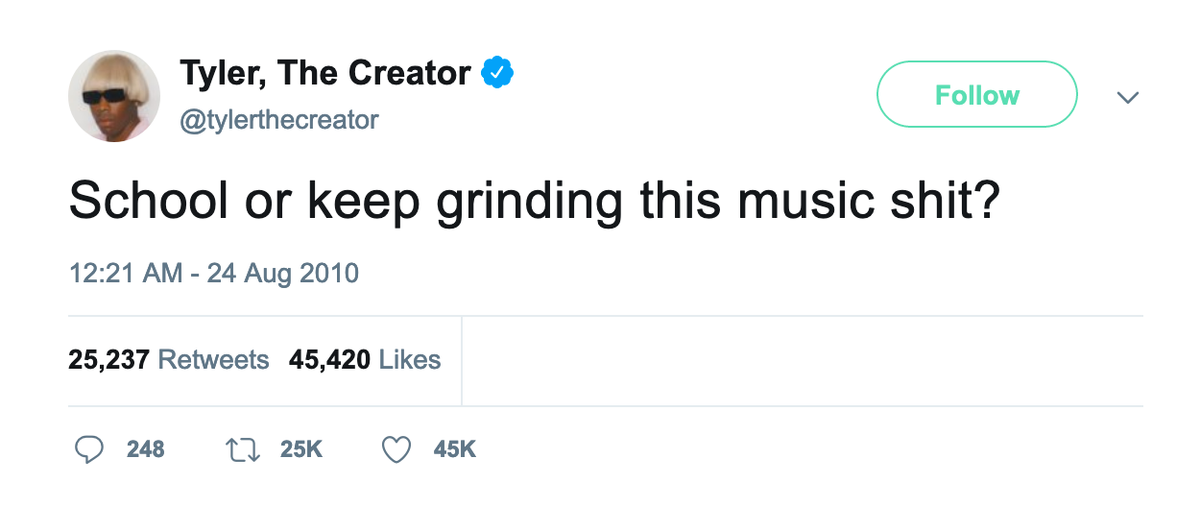1200x507 pixels.
Task: Click the 25K retweet count
Action: pos(301,450)
